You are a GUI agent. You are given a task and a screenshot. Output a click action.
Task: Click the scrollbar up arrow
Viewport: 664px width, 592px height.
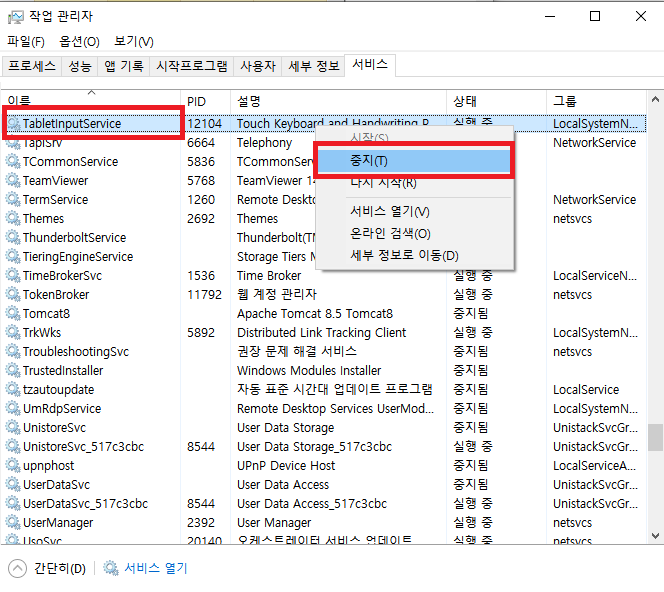pyautogui.click(x=655, y=100)
